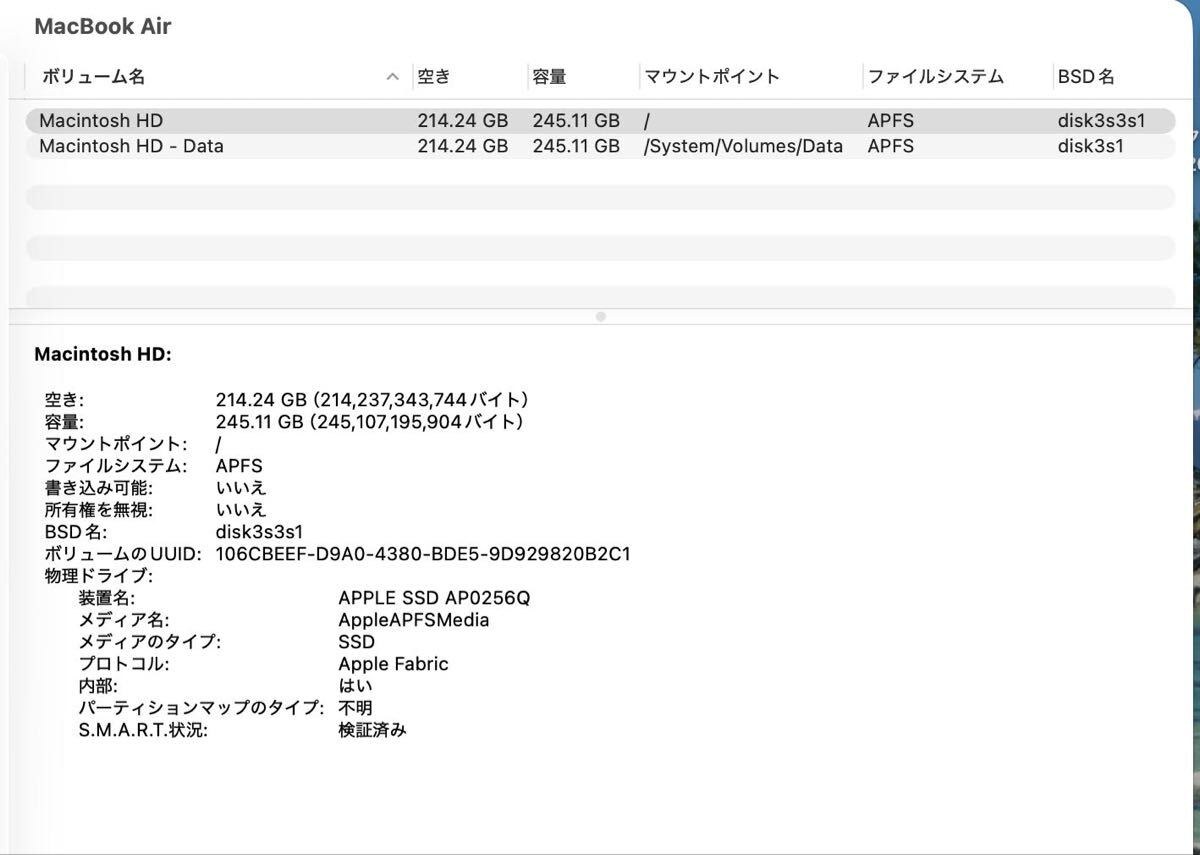Click free space value 214,237,343,744 バイト

point(372,400)
